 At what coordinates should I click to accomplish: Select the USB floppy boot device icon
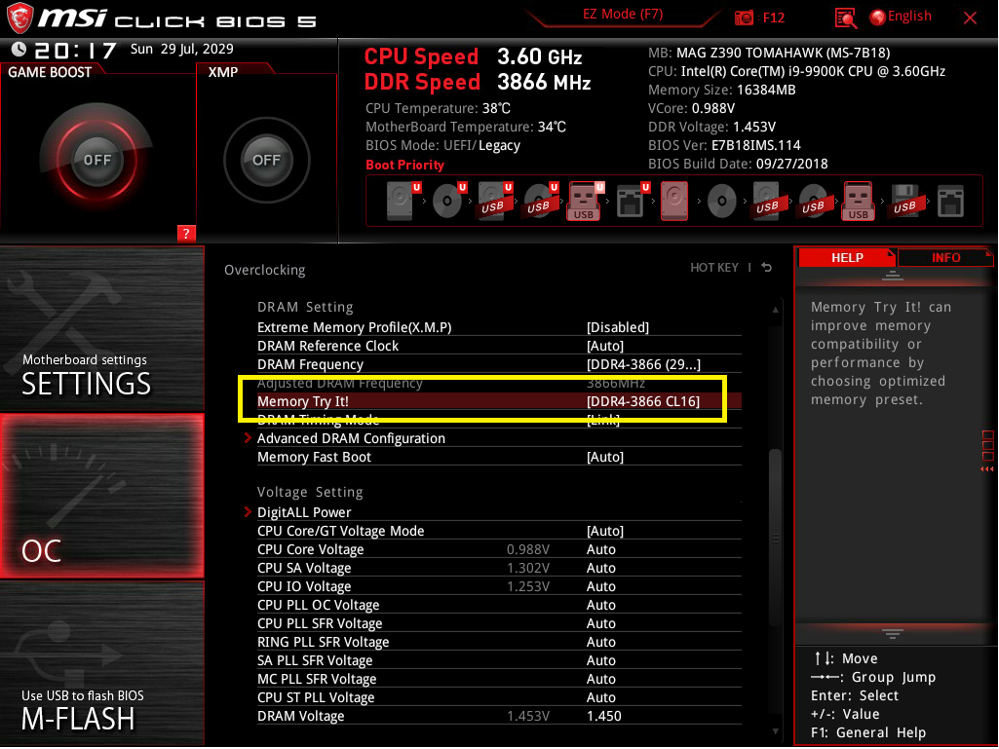click(905, 201)
